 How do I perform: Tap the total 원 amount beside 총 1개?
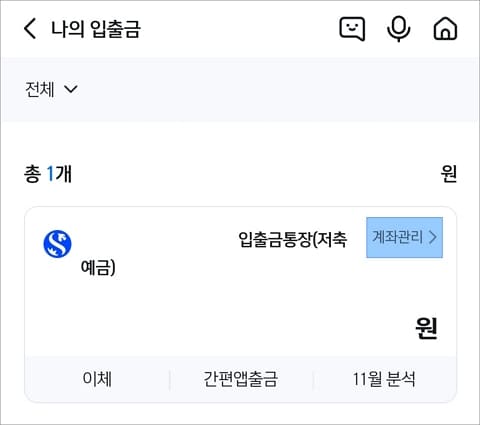click(x=449, y=174)
